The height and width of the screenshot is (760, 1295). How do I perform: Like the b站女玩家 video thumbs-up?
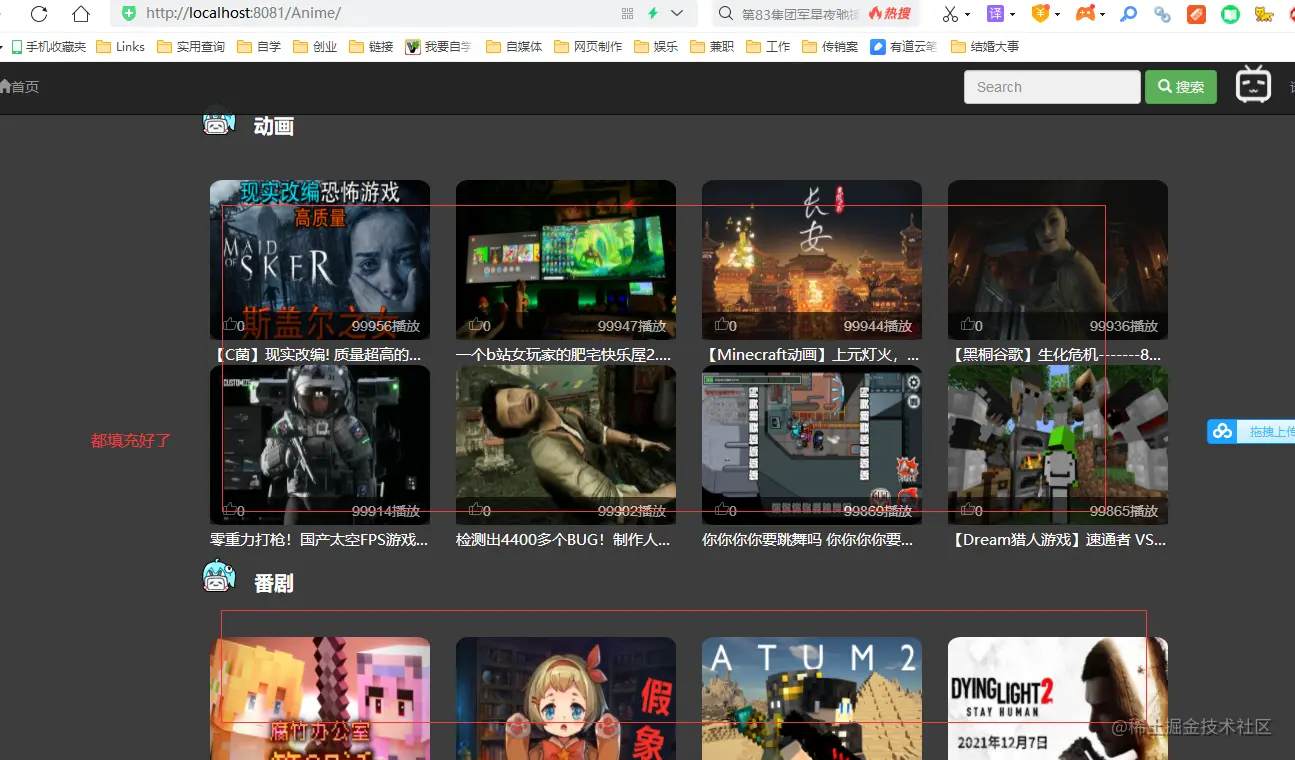click(476, 325)
